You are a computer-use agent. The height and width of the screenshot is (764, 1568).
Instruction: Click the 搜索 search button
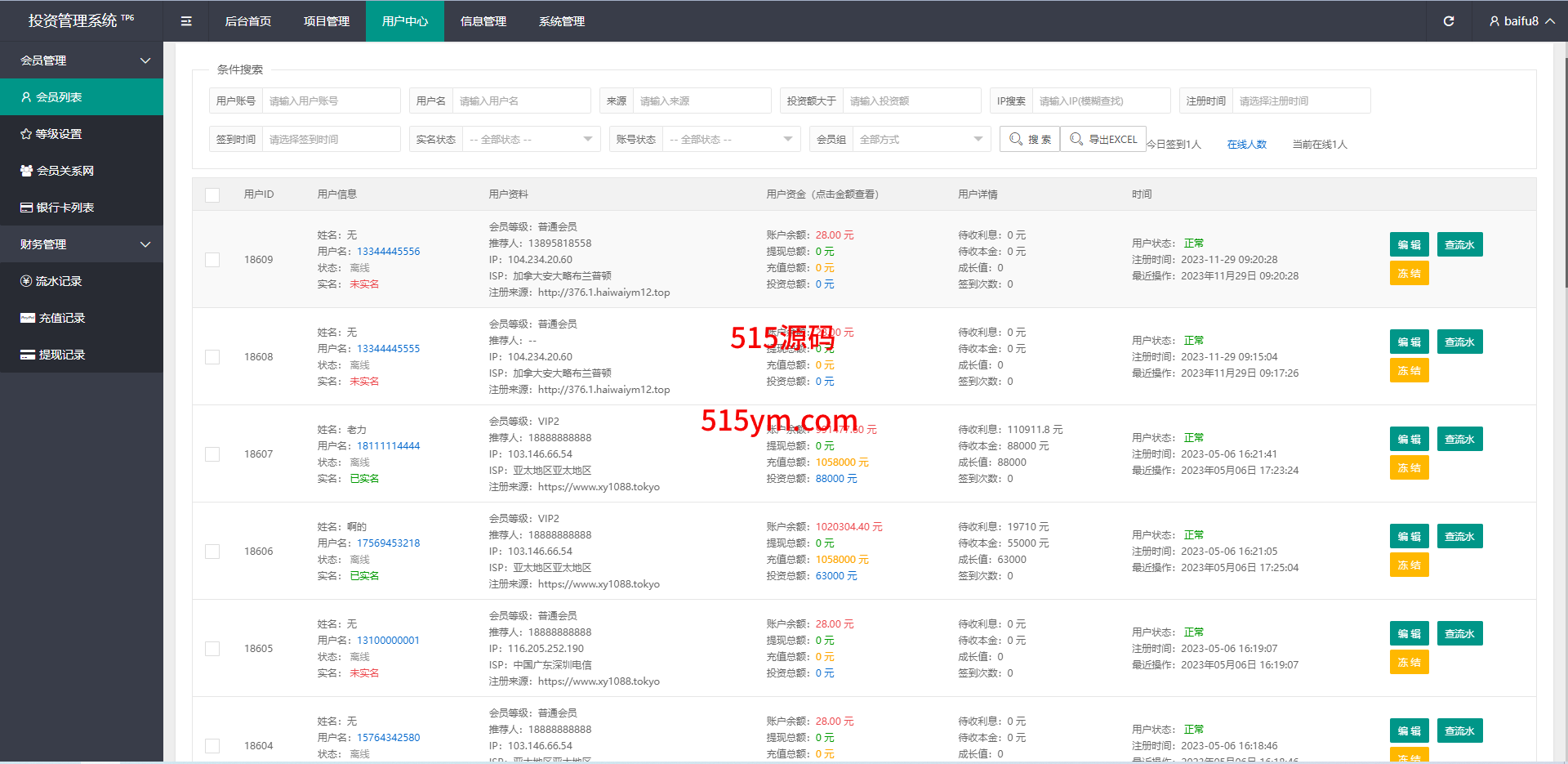pyautogui.click(x=1030, y=139)
